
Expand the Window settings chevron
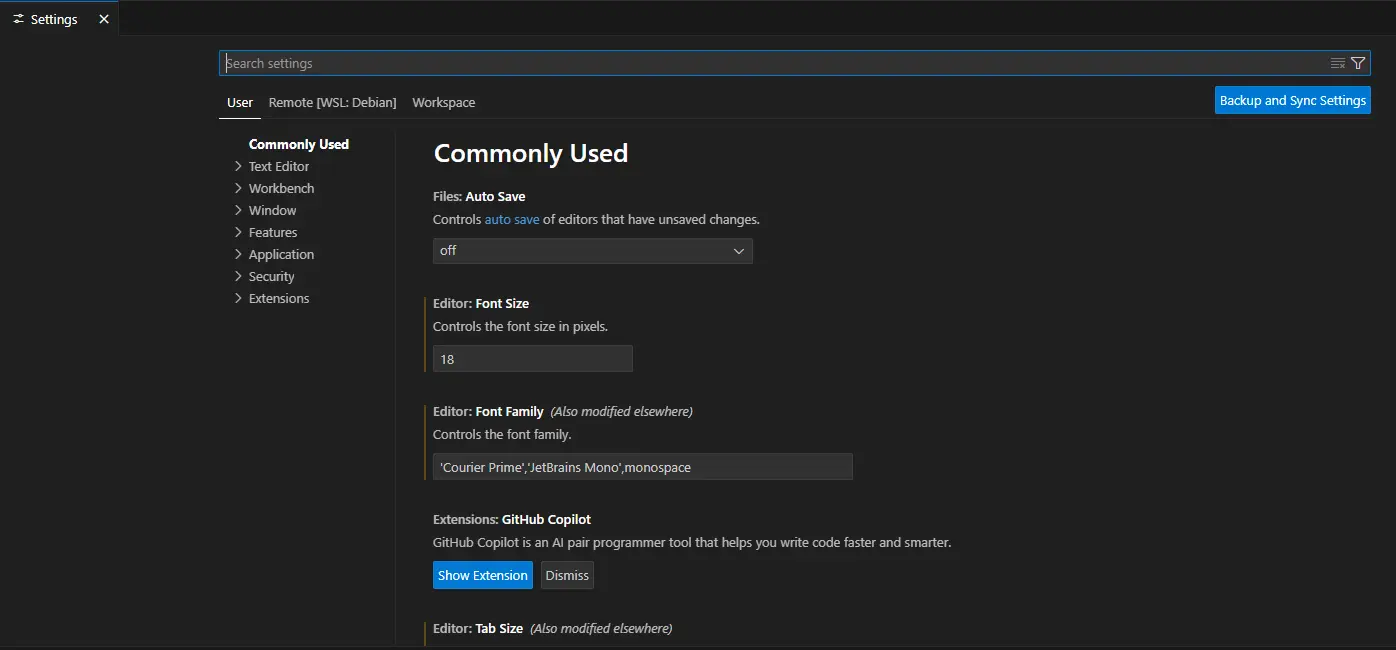[x=238, y=210]
